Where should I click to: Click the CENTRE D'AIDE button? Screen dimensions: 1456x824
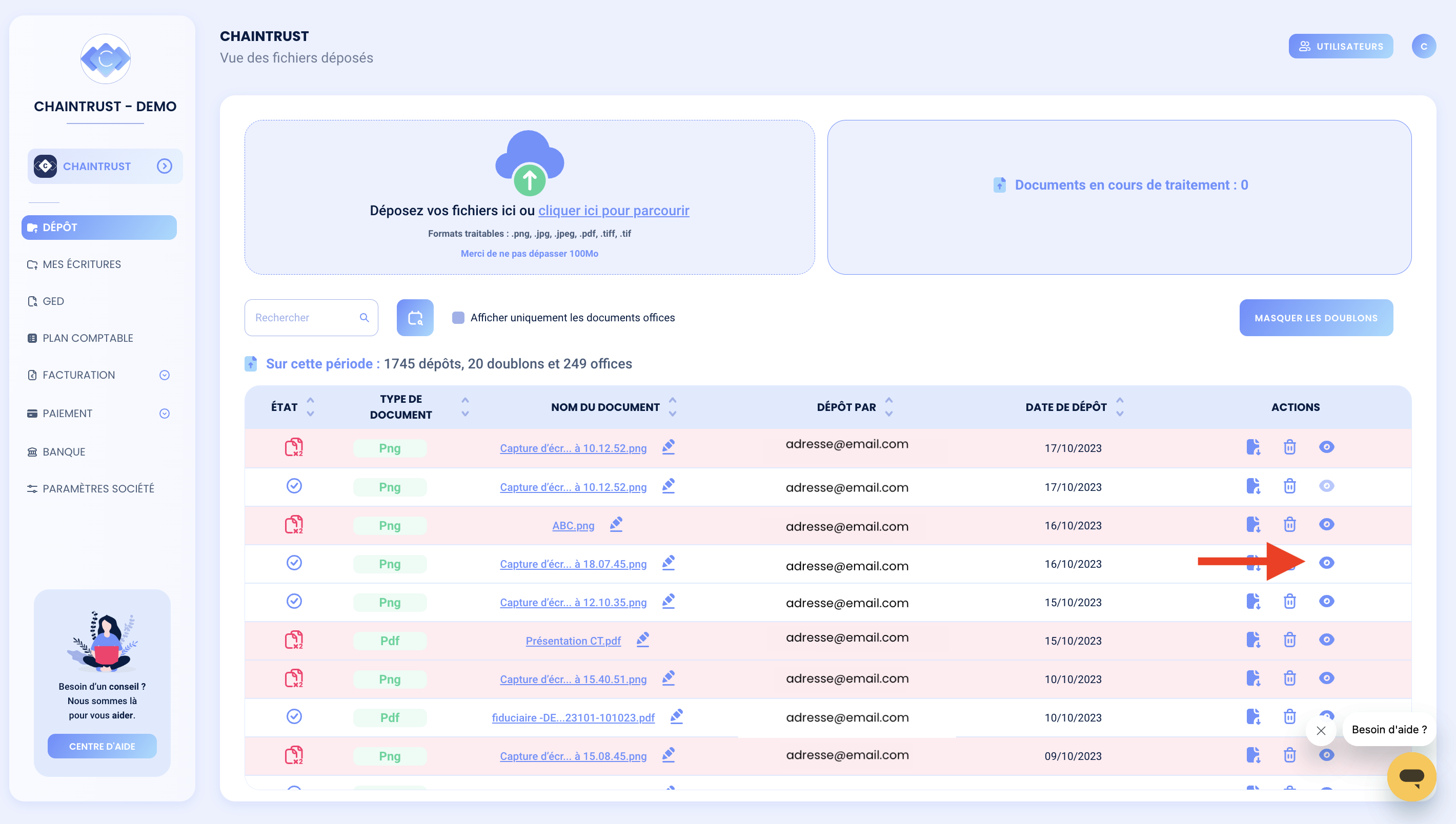pos(102,746)
